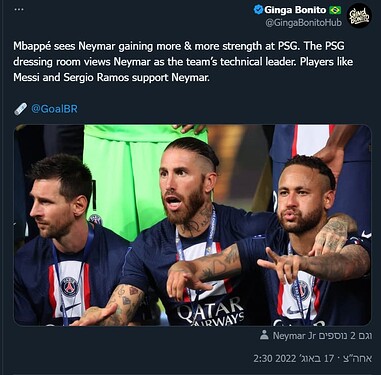381x375 pixels.
Task: Click the blue verified badge
Action: point(258,10)
